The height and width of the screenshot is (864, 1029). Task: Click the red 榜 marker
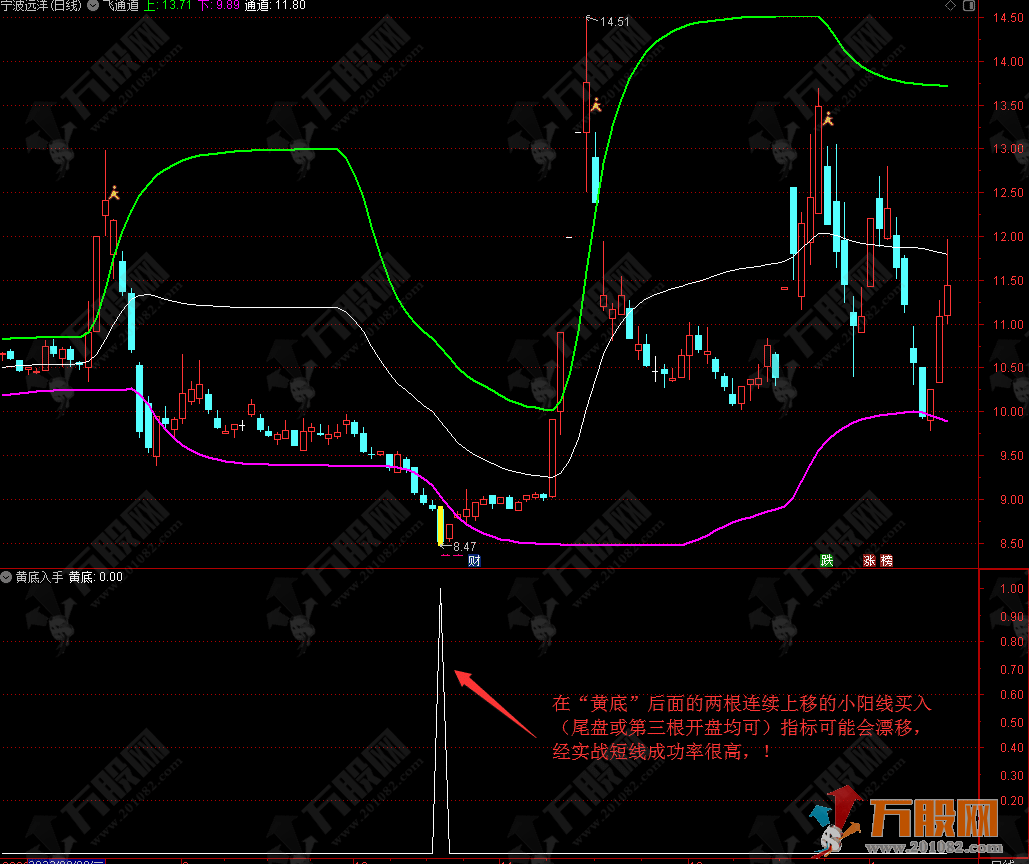point(886,560)
